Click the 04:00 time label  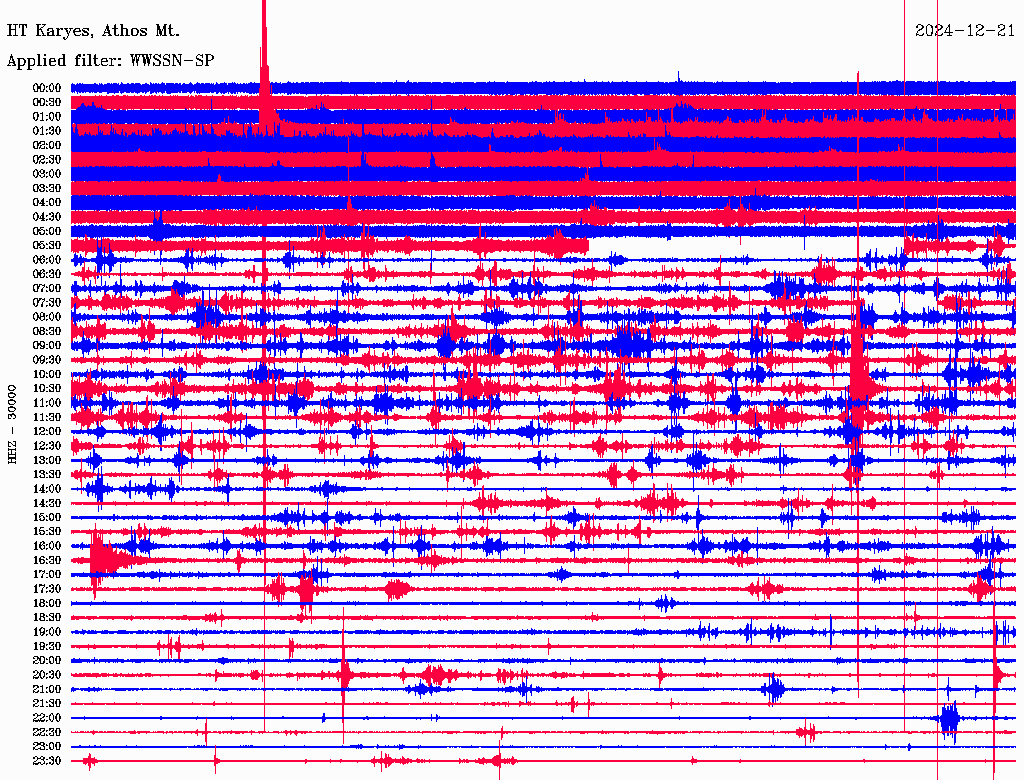click(x=47, y=203)
